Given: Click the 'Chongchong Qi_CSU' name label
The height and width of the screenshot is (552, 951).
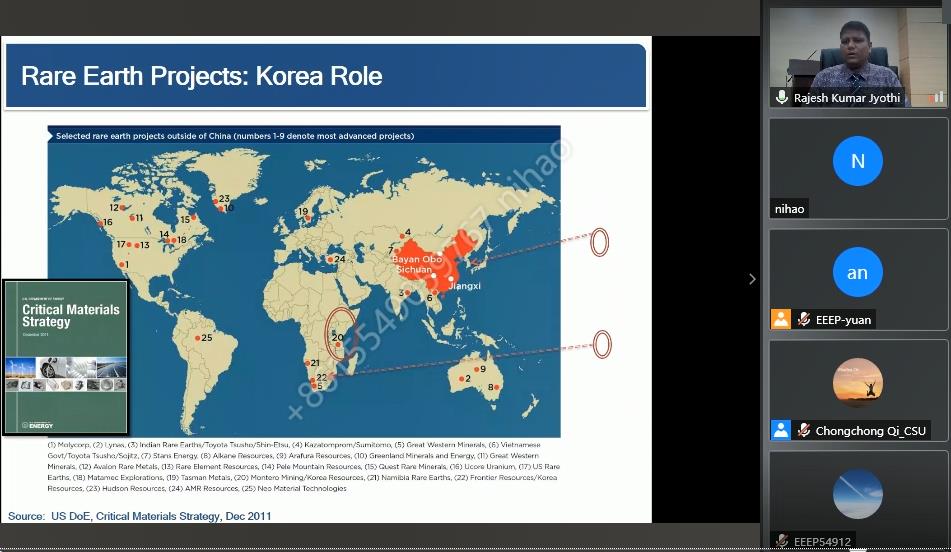Looking at the screenshot, I should pos(870,431).
